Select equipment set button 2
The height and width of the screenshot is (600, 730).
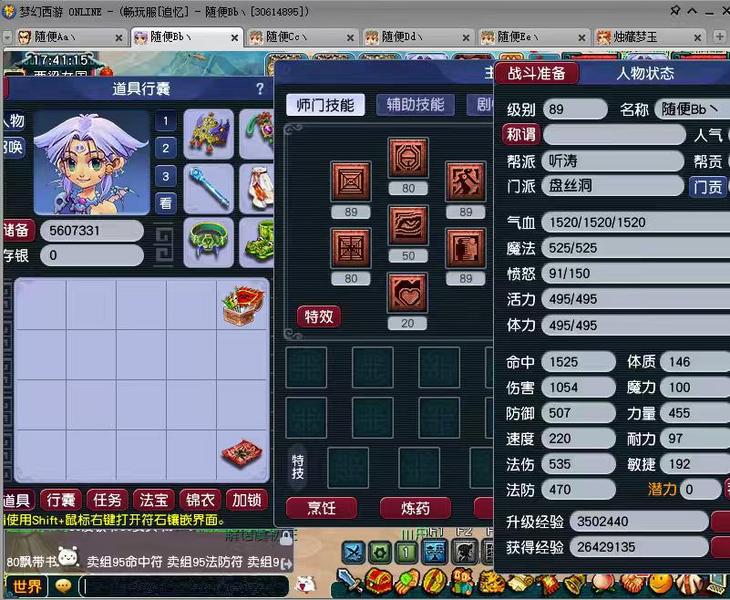[166, 148]
